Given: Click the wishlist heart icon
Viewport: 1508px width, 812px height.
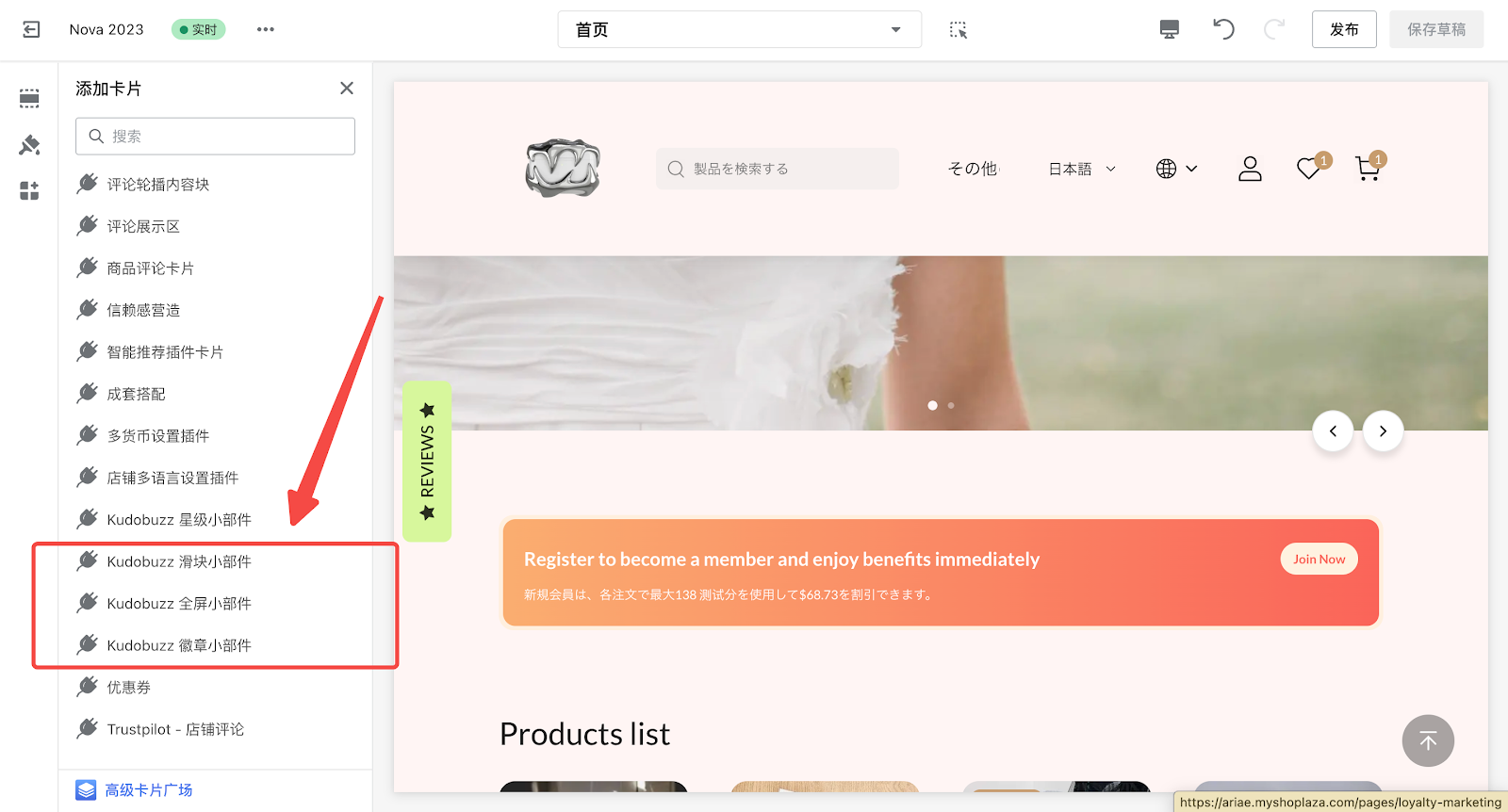Looking at the screenshot, I should 1308,169.
